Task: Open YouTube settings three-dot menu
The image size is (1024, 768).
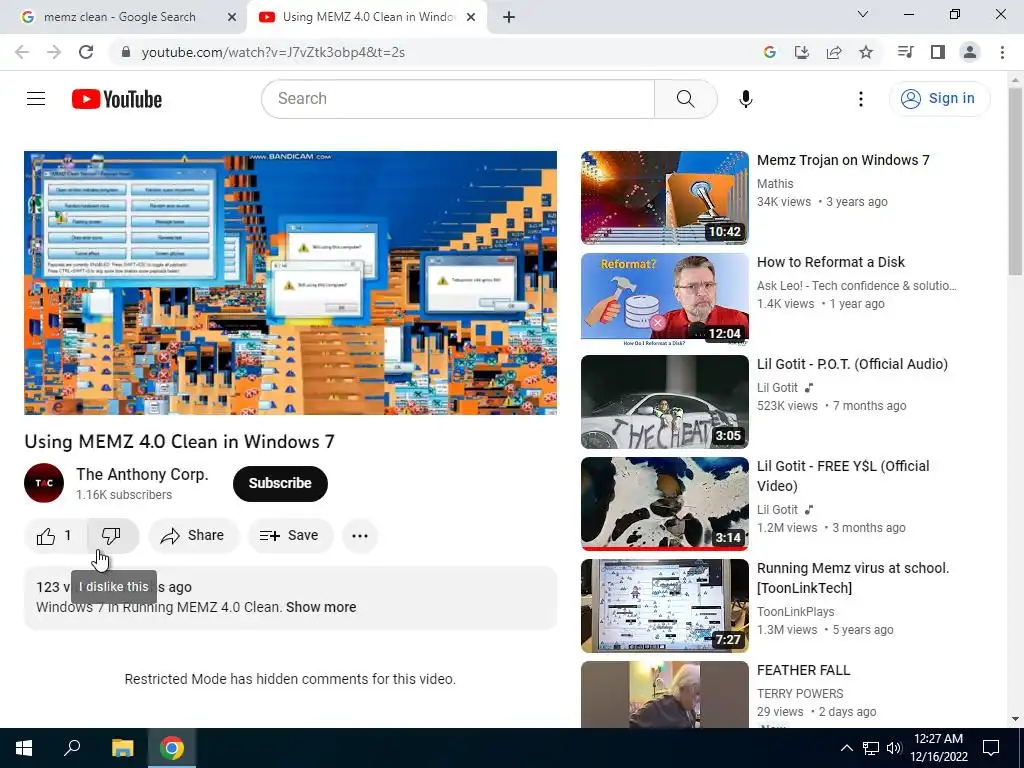Action: (861, 99)
